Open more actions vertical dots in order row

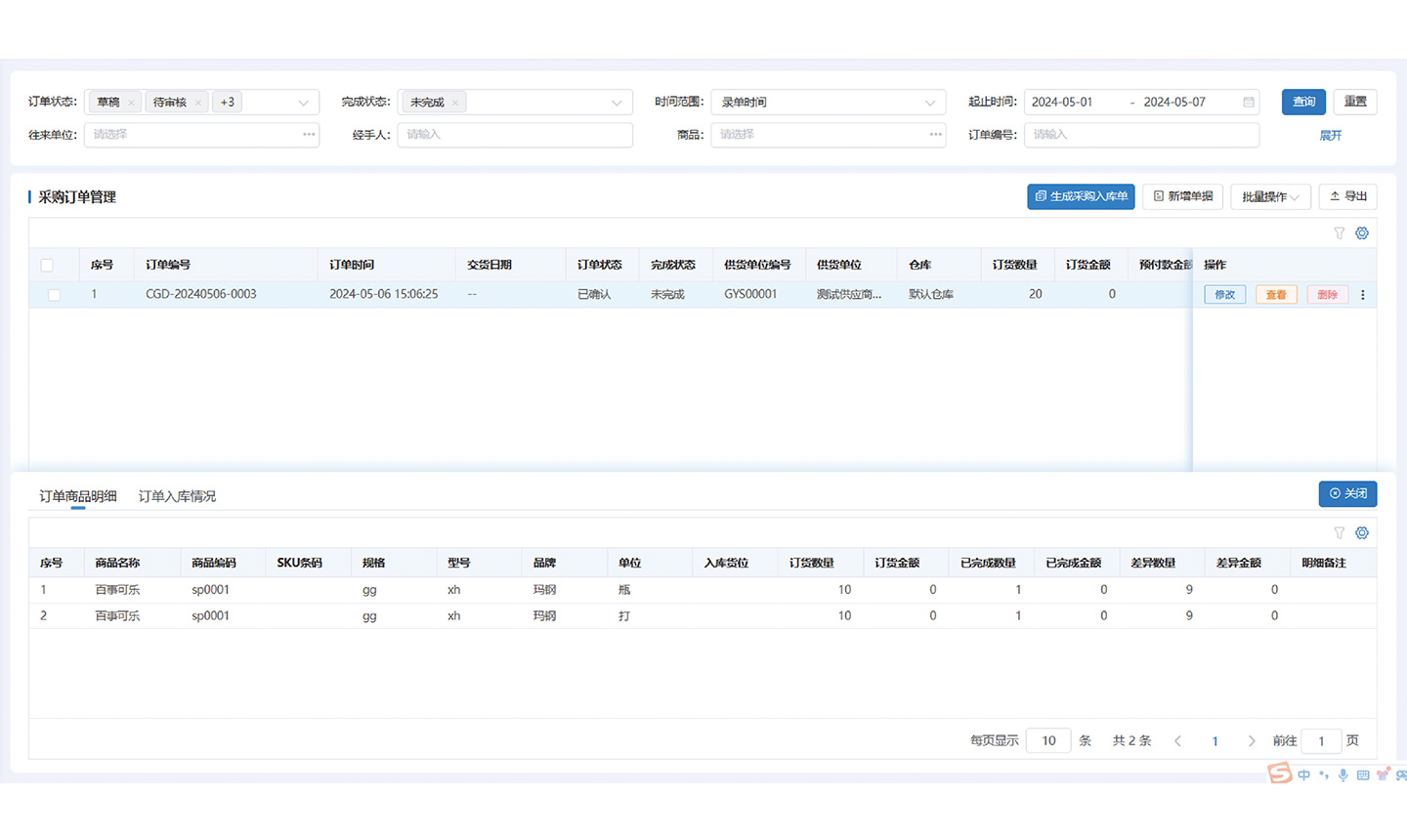1363,295
